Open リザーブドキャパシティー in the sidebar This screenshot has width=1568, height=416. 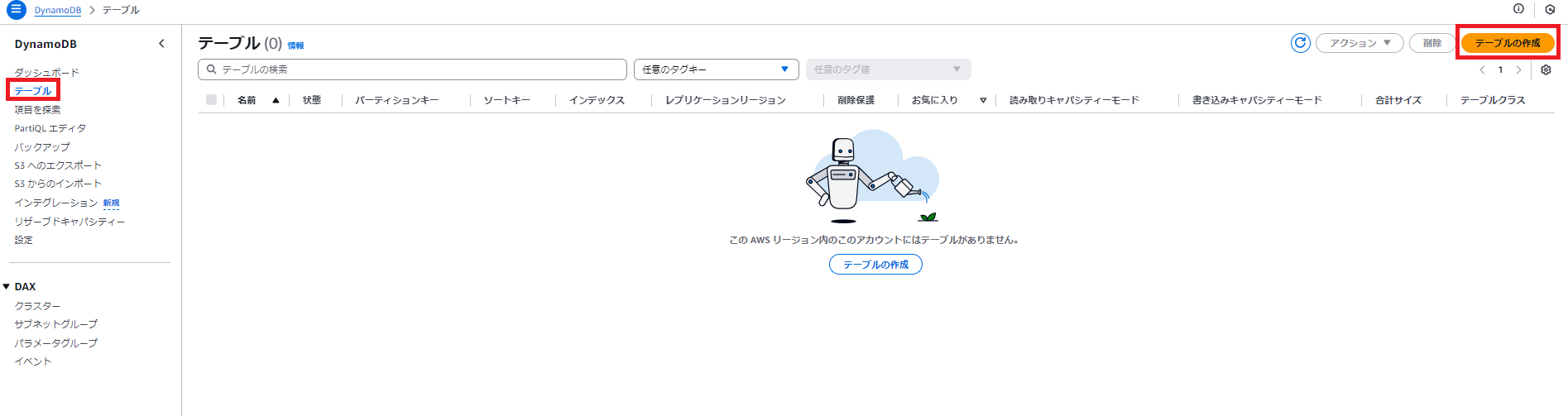[x=70, y=222]
